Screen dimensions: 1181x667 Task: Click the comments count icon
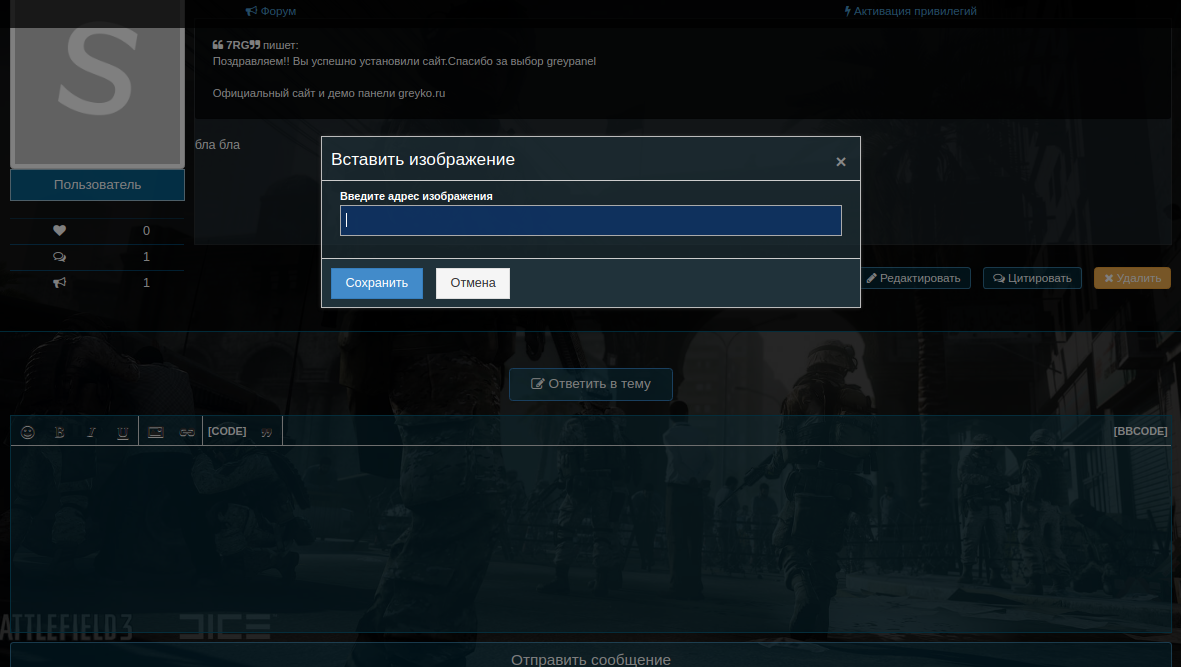click(x=60, y=257)
